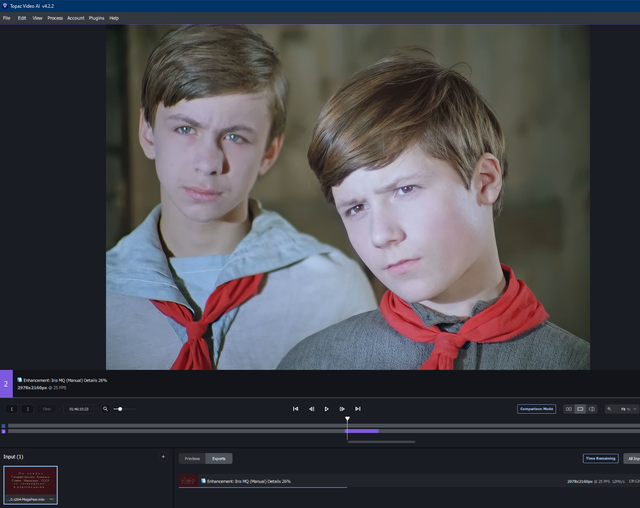Set trim end with the right bracket button
Viewport: 640px width, 508px height.
click(x=27, y=409)
